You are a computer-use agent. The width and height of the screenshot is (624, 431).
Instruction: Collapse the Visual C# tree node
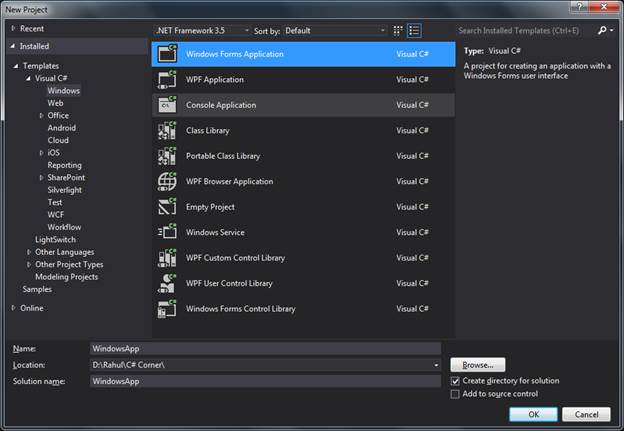point(28,78)
